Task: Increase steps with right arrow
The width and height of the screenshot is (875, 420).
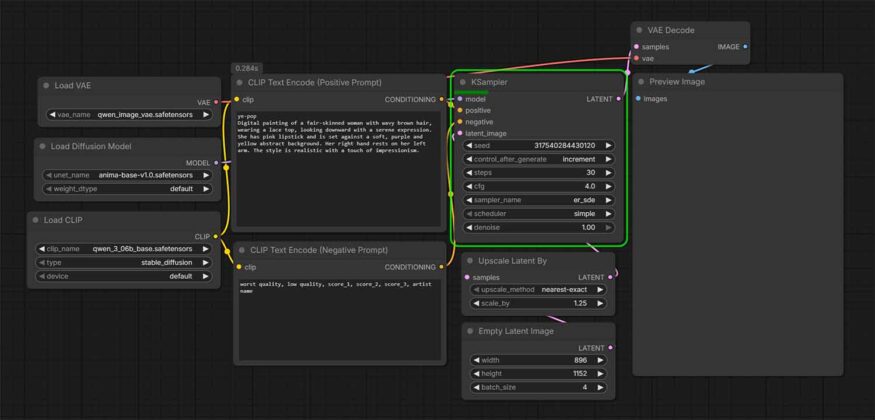Action: coord(608,173)
